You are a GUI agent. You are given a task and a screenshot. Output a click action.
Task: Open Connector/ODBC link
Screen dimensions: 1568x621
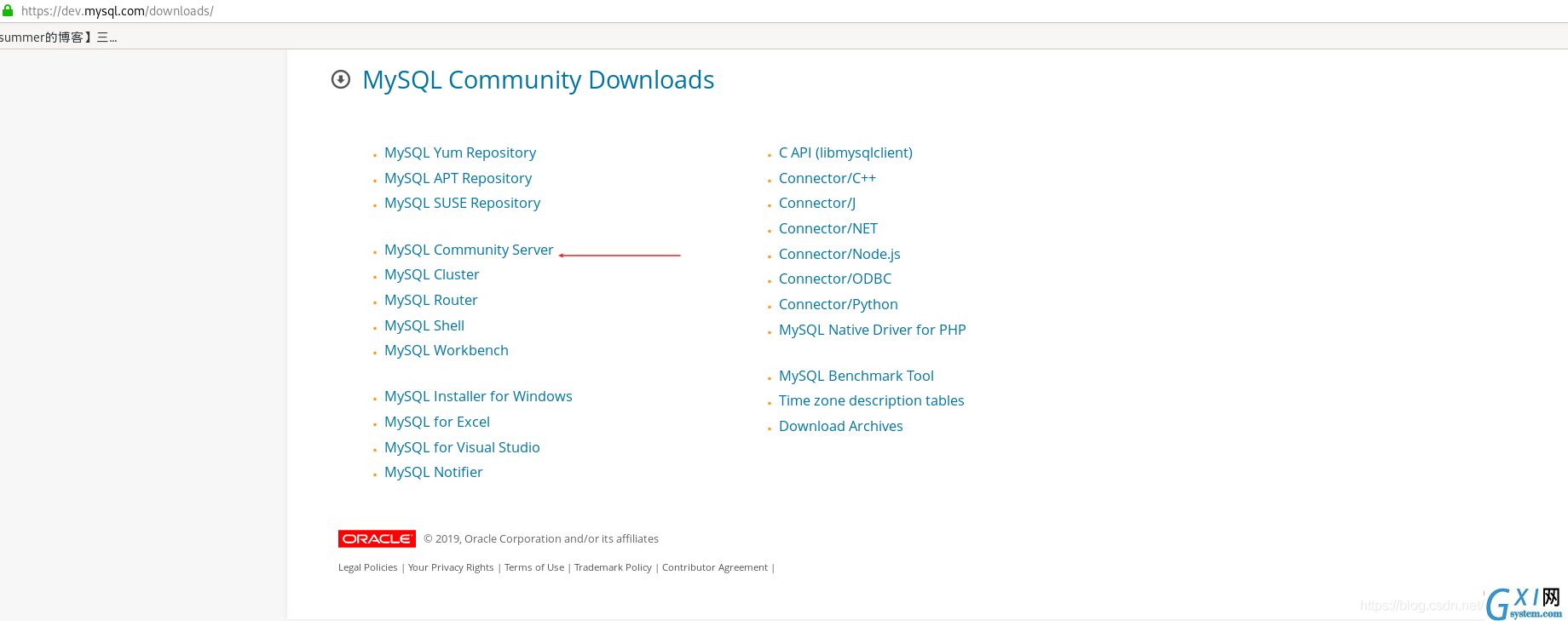point(835,279)
